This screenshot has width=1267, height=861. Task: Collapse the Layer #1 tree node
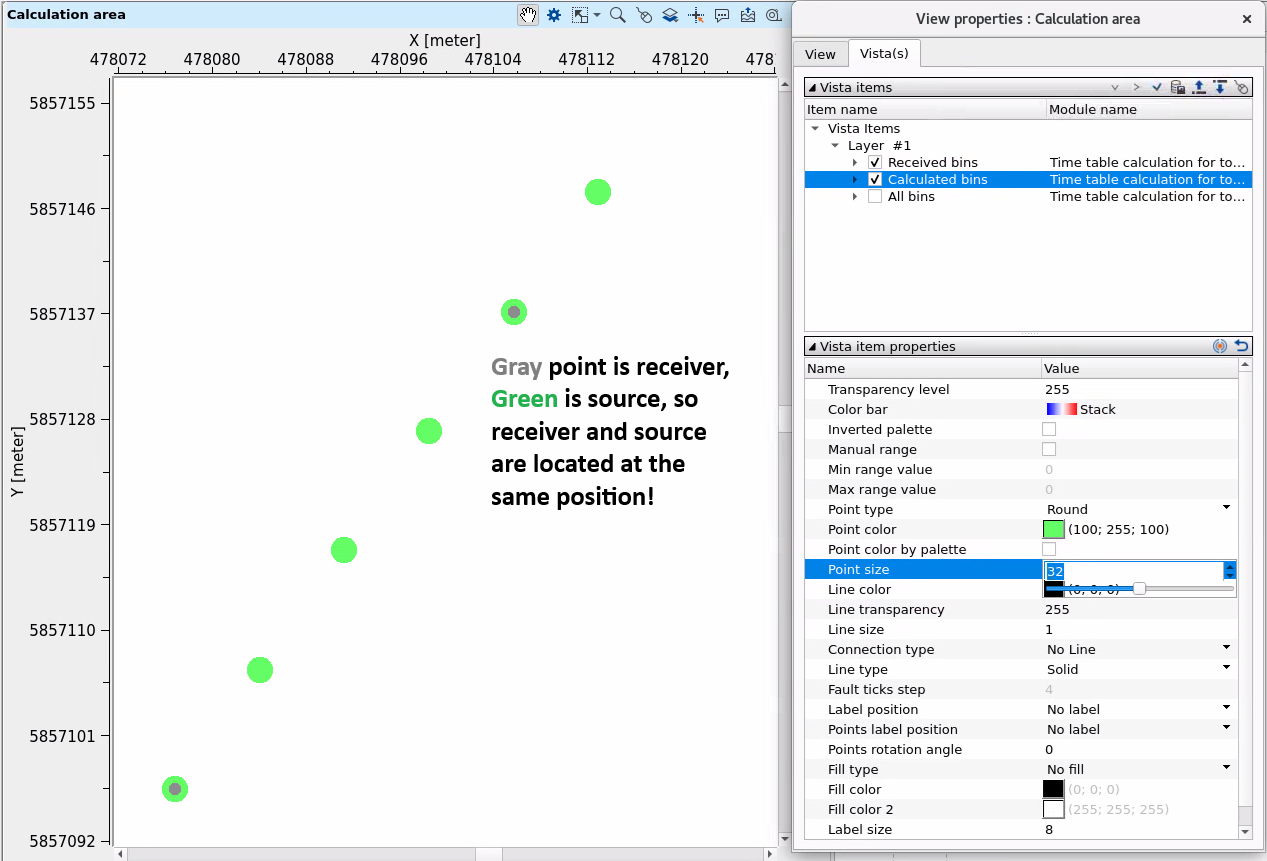coord(835,146)
